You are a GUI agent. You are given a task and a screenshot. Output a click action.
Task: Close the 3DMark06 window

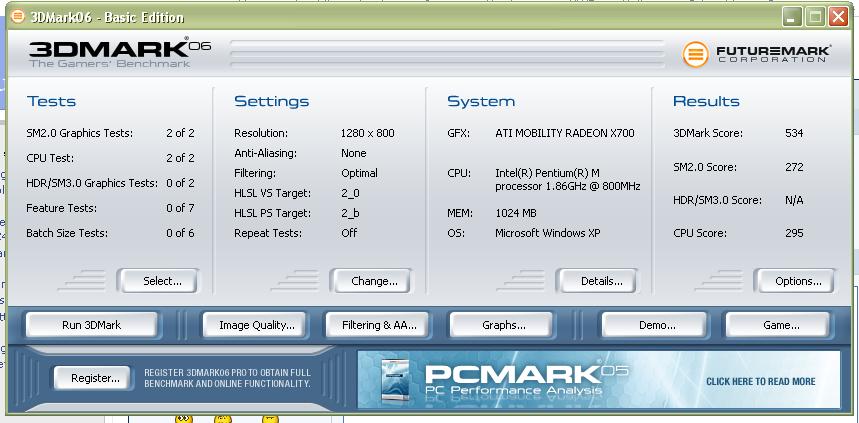(x=838, y=17)
